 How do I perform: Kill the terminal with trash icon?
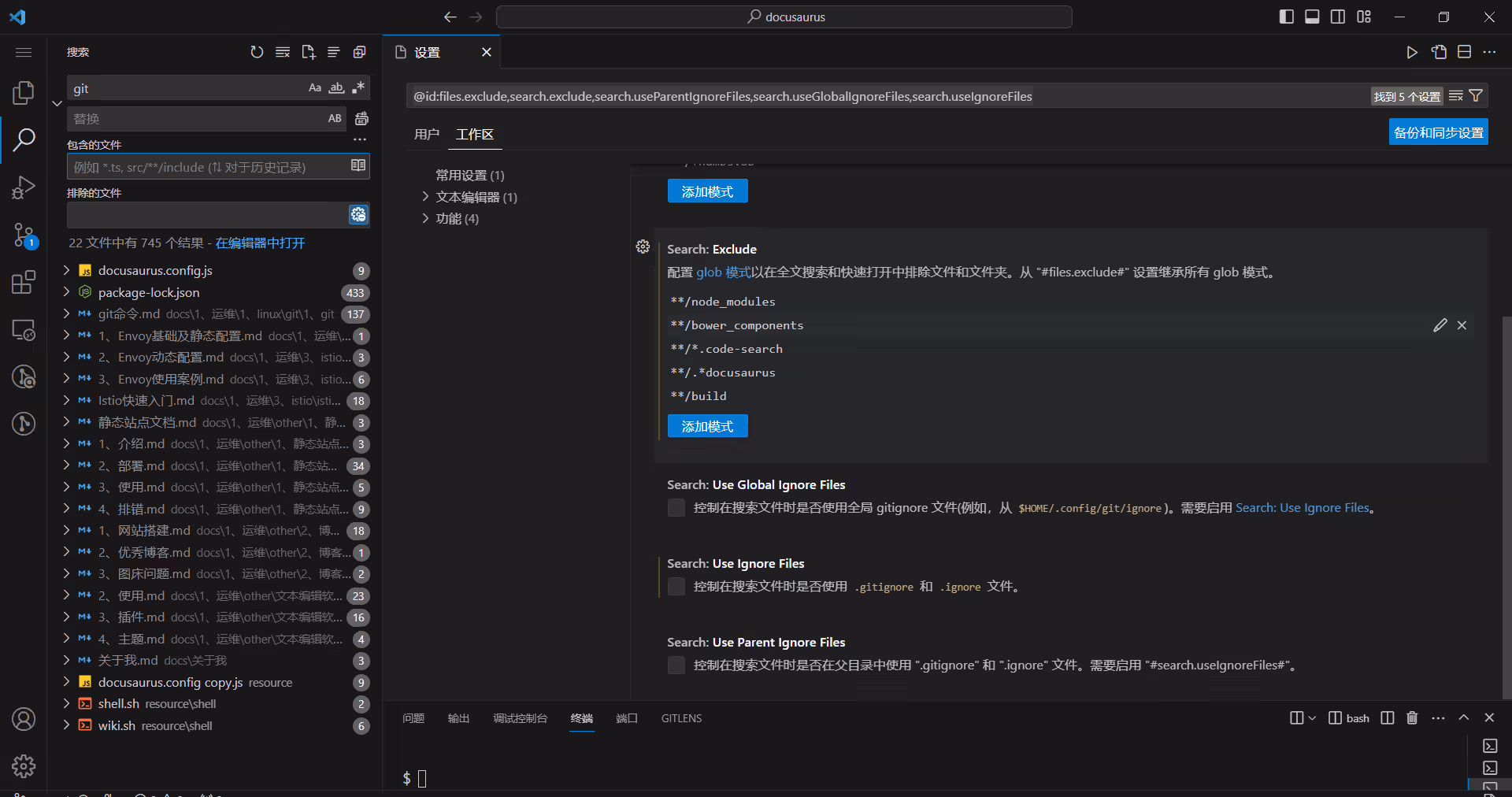(x=1412, y=718)
